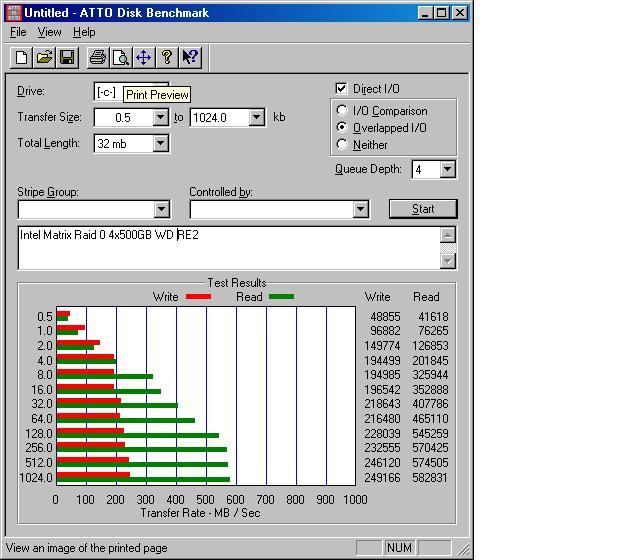Maximize the ATTO Disk Benchmark window
This screenshot has width=640, height=560.
(442, 13)
